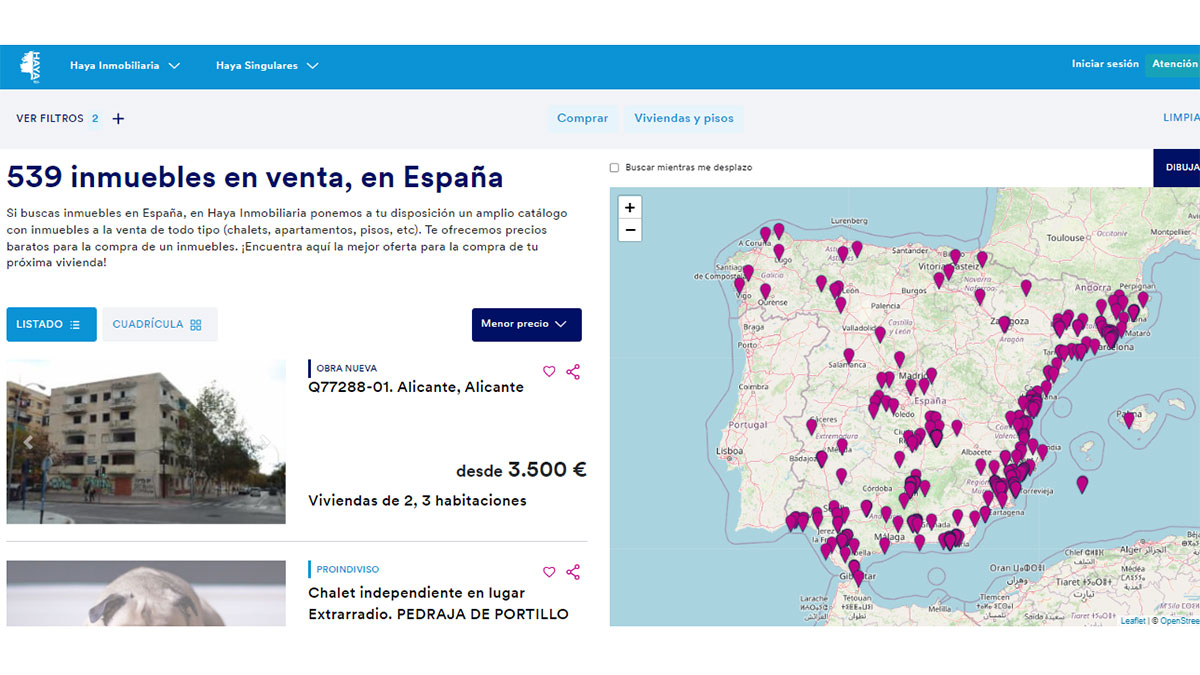The image size is (1200, 675).
Task: Expand the Haya Inmobiliaria menu
Action: [125, 66]
